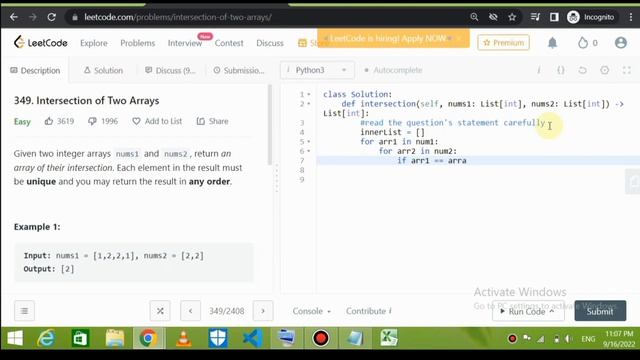Toggle the Autocomplete option
Viewport: 640px width, 360px height.
(x=393, y=70)
